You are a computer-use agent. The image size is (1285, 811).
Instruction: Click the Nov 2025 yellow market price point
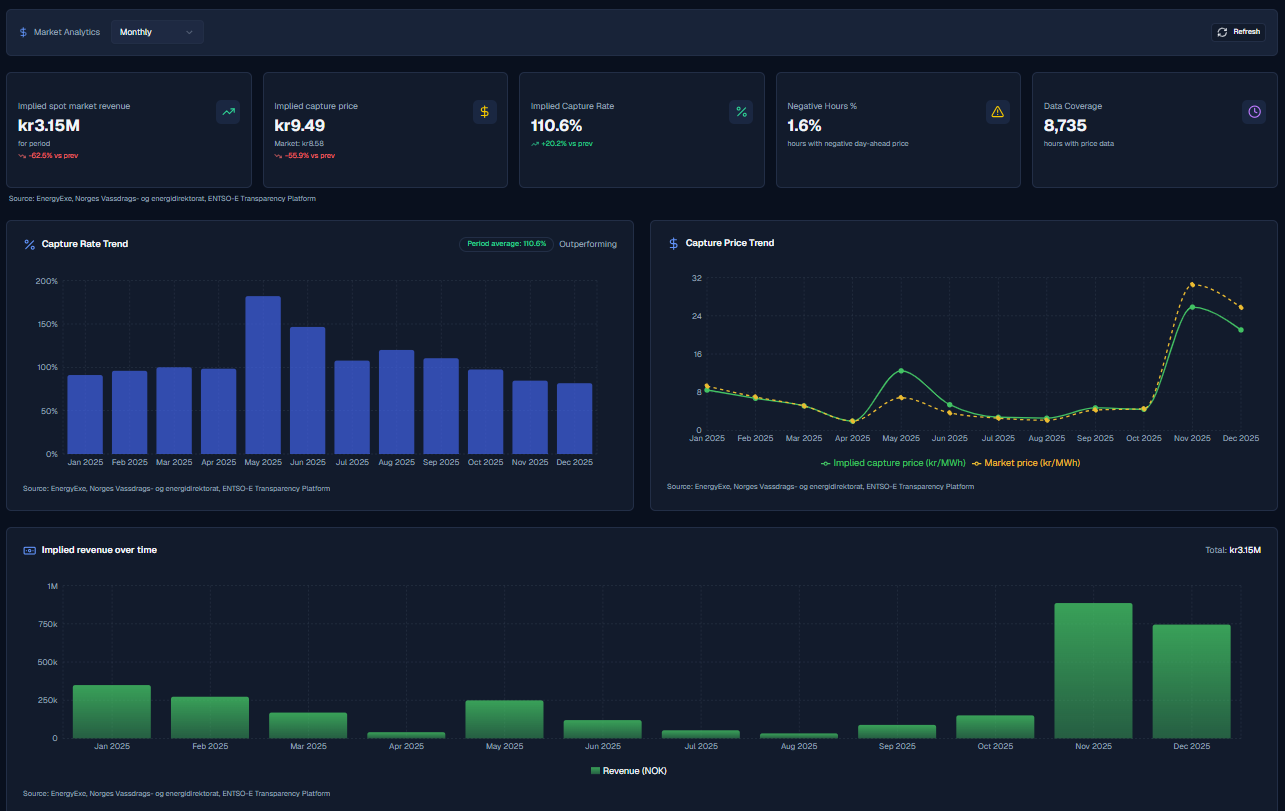click(x=1192, y=285)
